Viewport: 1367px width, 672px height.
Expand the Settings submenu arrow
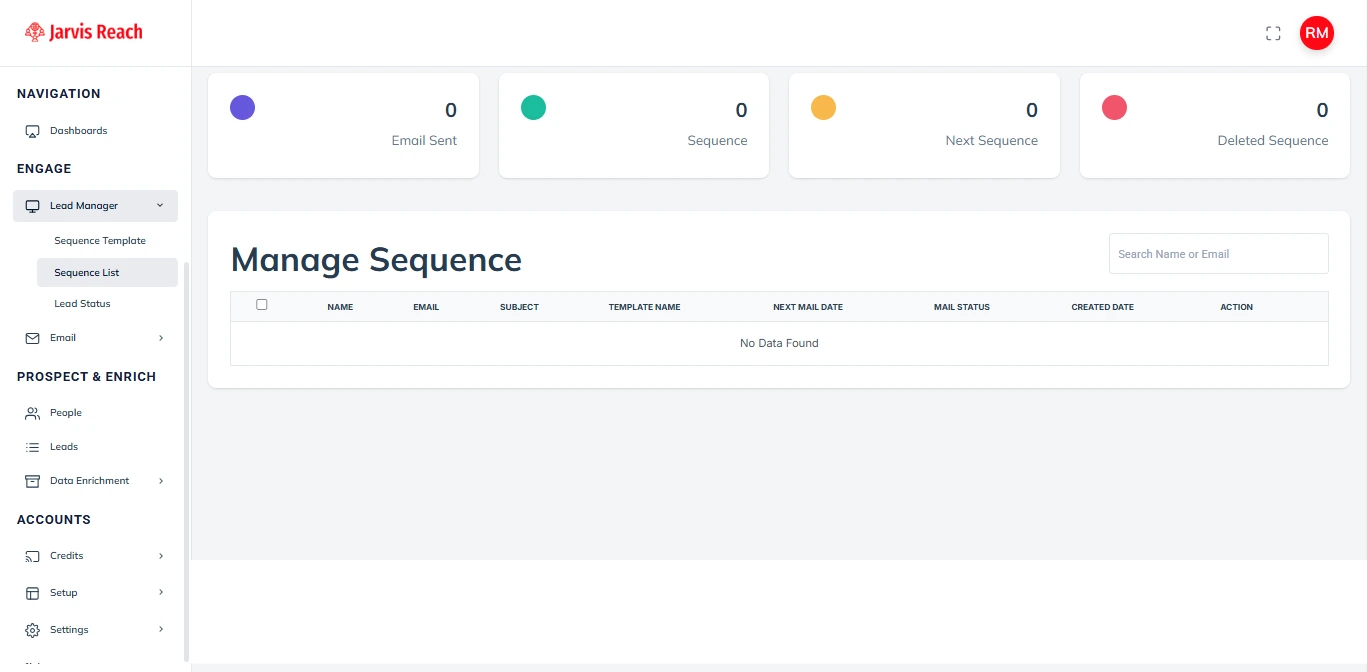[161, 630]
